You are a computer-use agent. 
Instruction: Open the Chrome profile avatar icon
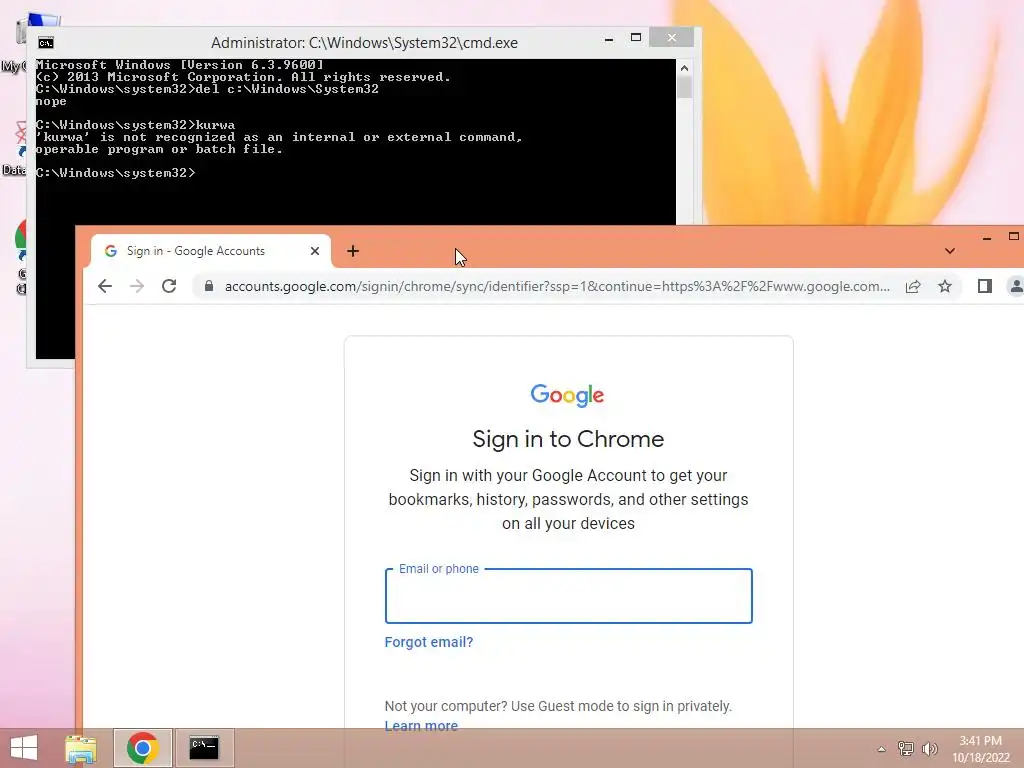[1017, 286]
